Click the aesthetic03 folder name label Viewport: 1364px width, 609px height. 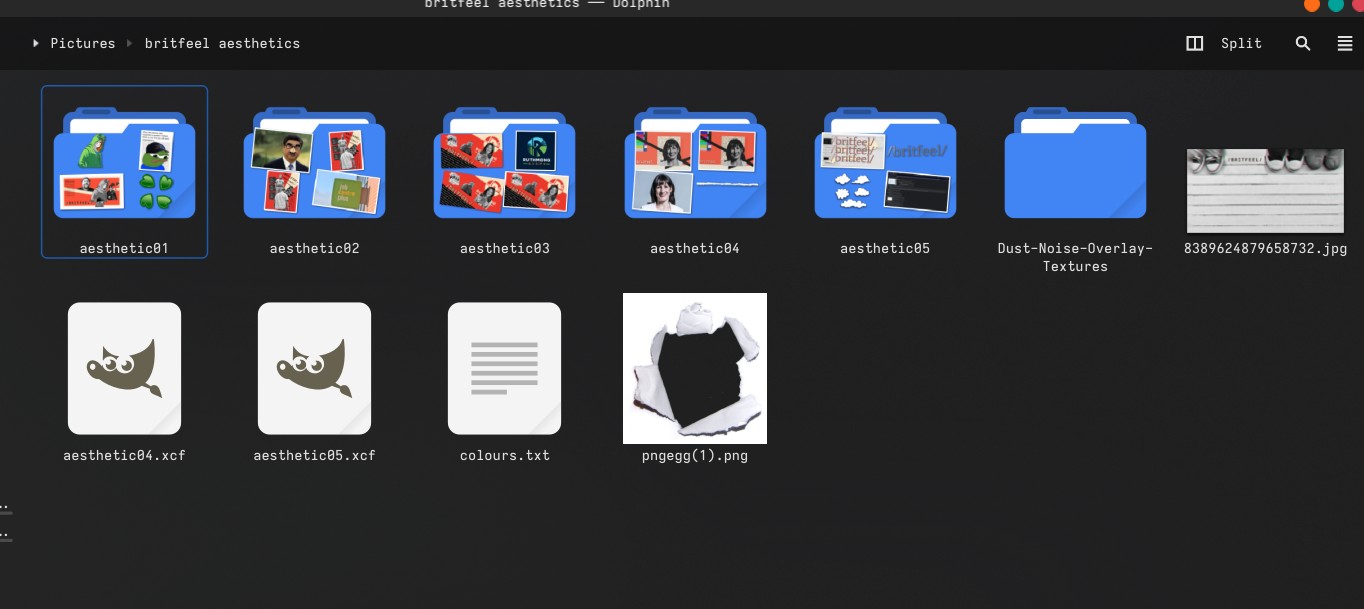[504, 248]
